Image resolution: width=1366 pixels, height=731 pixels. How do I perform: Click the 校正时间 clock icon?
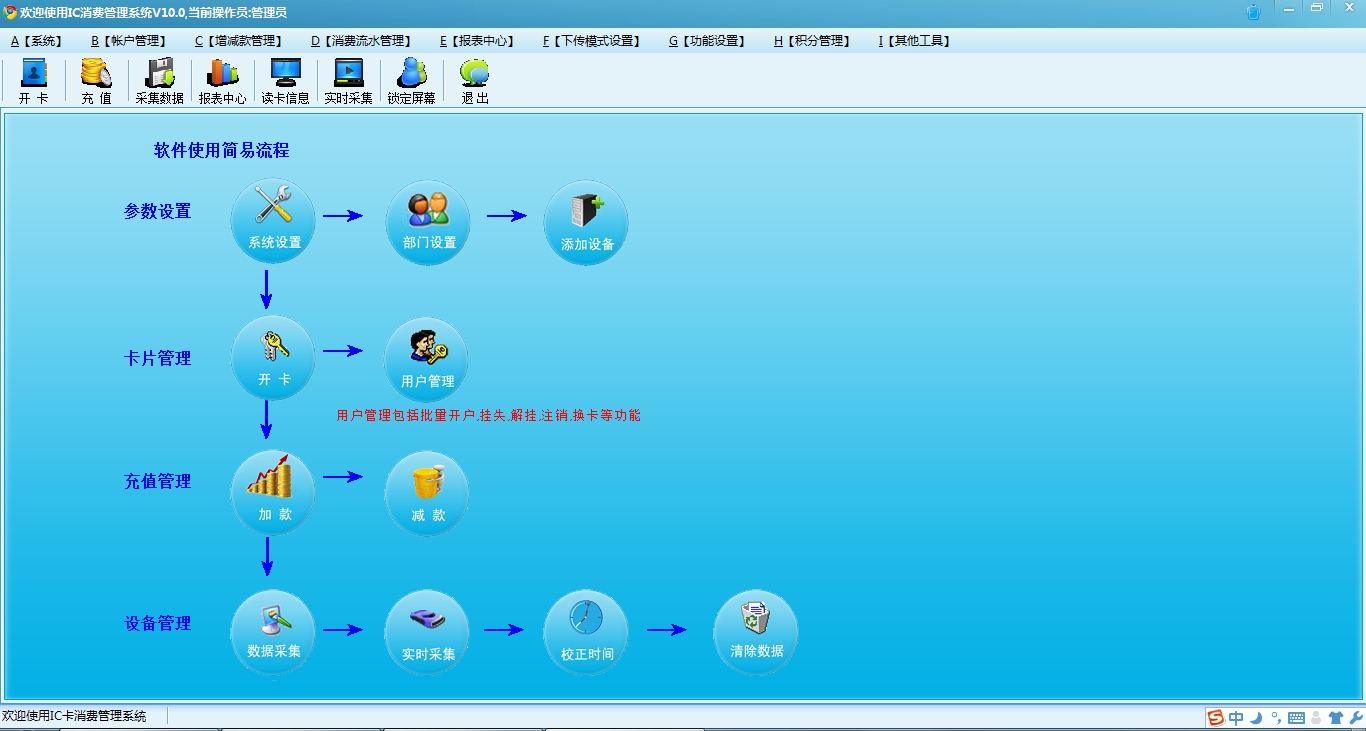point(586,632)
